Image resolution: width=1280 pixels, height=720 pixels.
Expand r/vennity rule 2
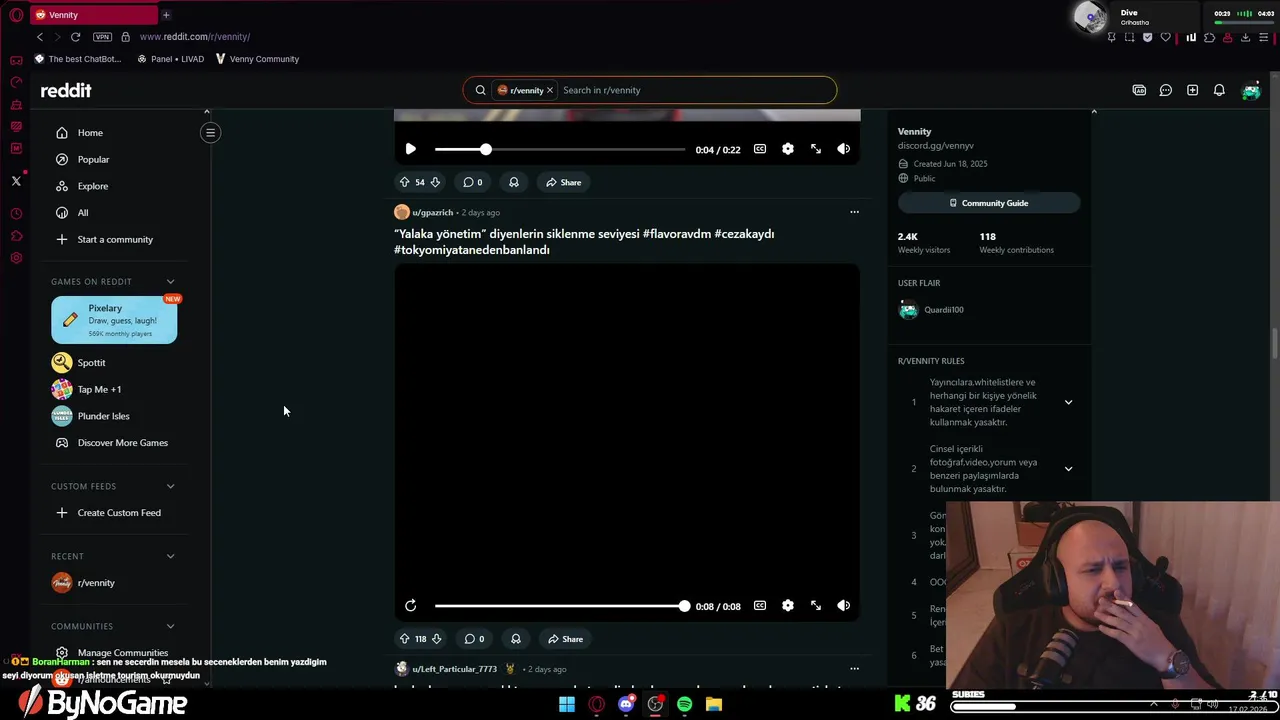tap(1068, 468)
